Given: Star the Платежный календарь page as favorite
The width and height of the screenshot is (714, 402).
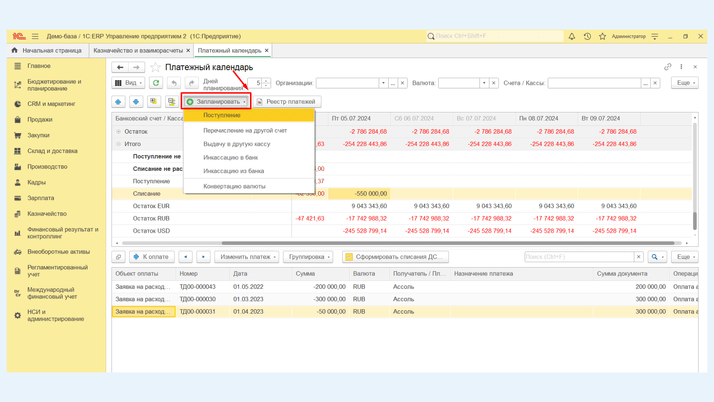Looking at the screenshot, I should click(x=155, y=67).
